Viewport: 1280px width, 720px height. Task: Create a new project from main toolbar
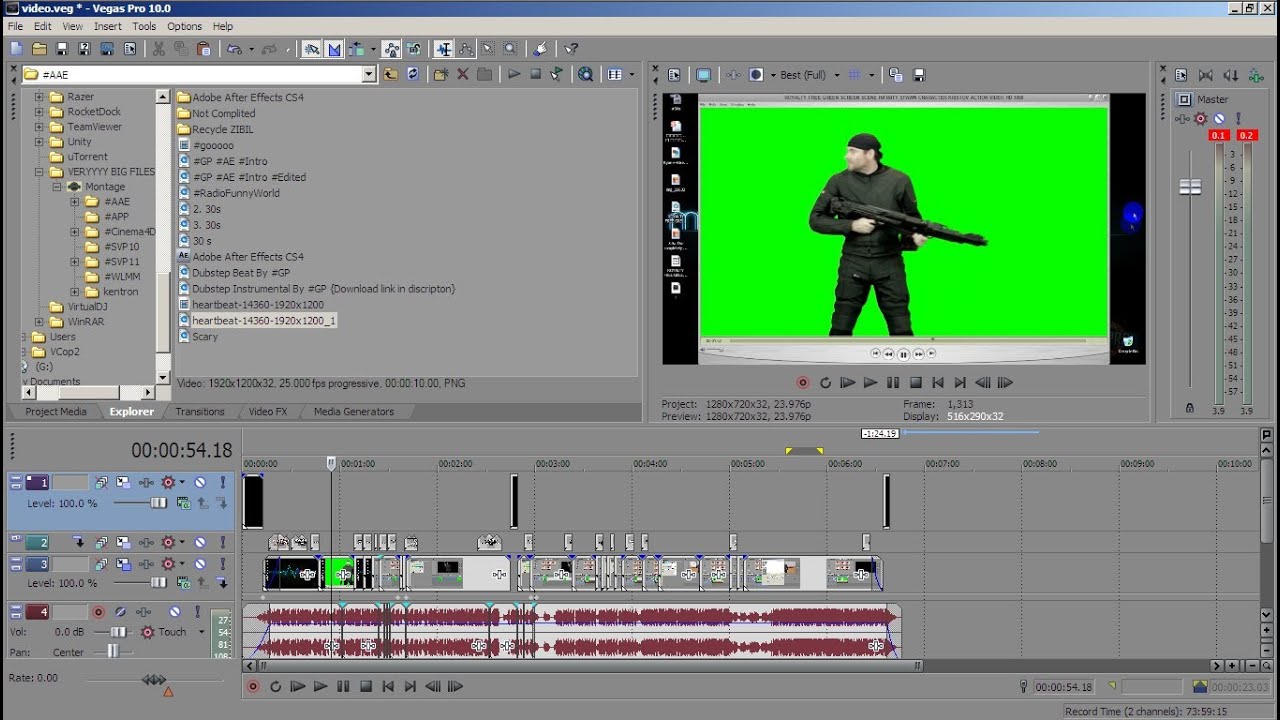(16, 48)
